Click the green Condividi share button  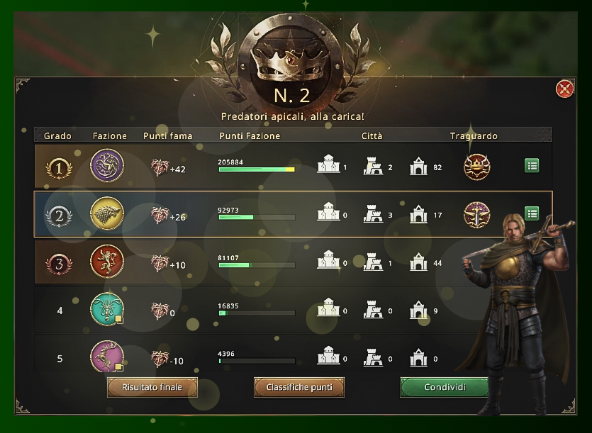444,387
